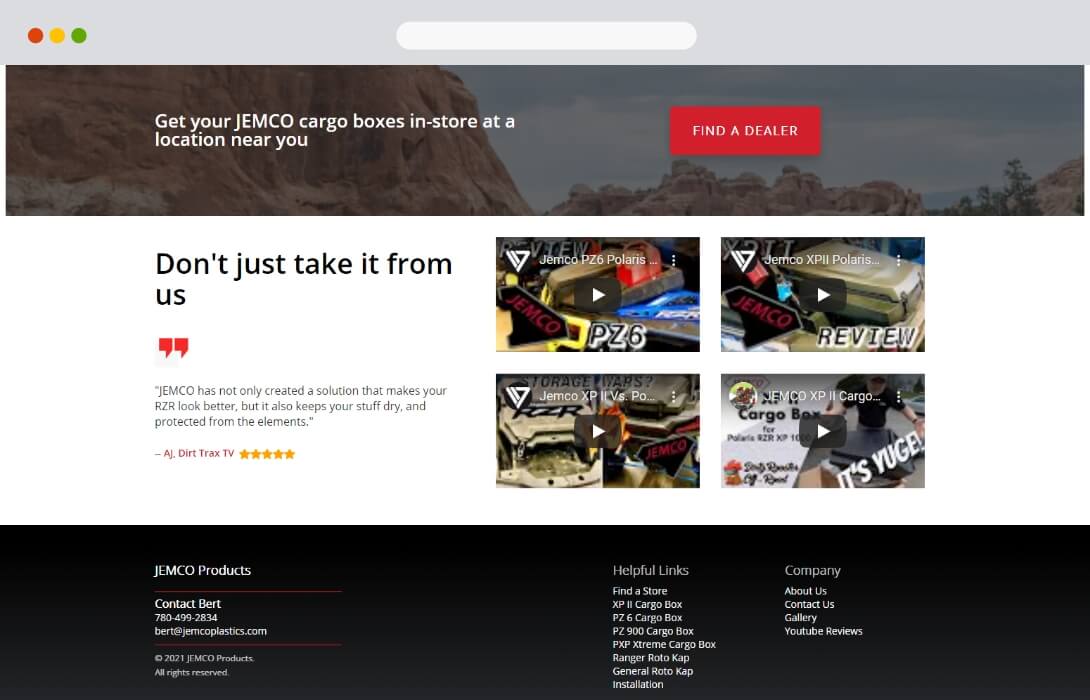The height and width of the screenshot is (700, 1090).
Task: Click the AJ, Dirt Trax TV attribution
Action: point(195,453)
